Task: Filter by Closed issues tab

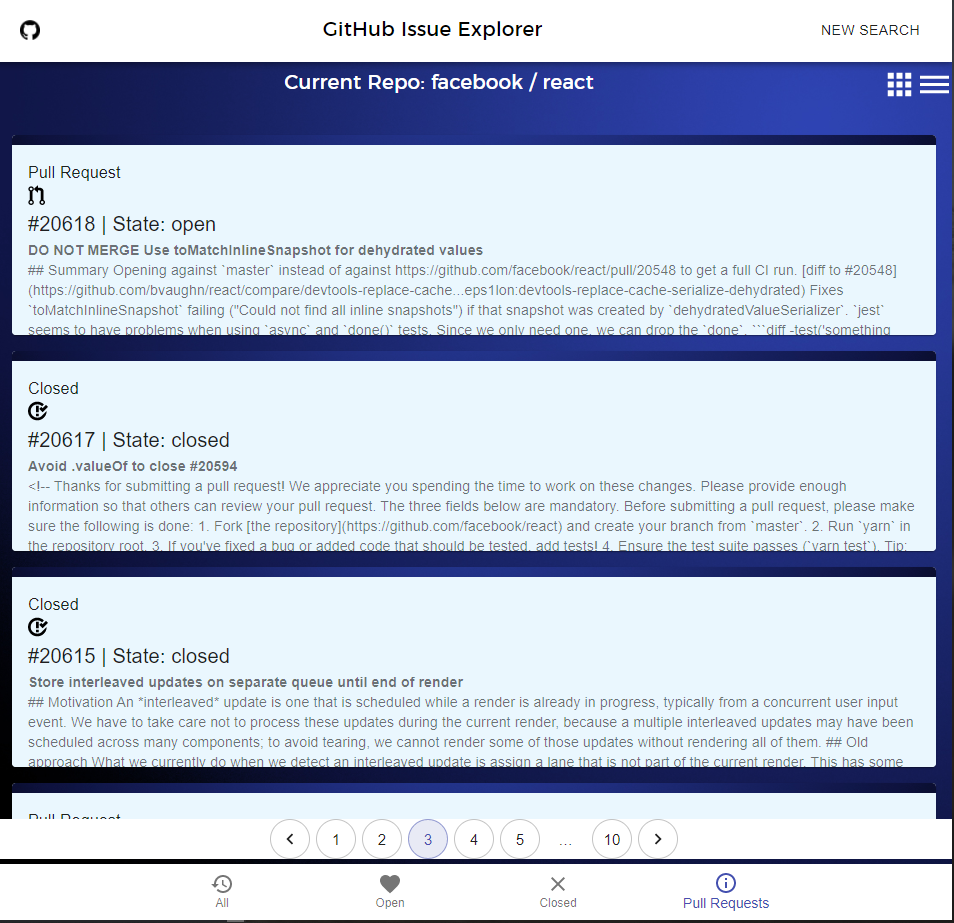Action: pyautogui.click(x=558, y=891)
